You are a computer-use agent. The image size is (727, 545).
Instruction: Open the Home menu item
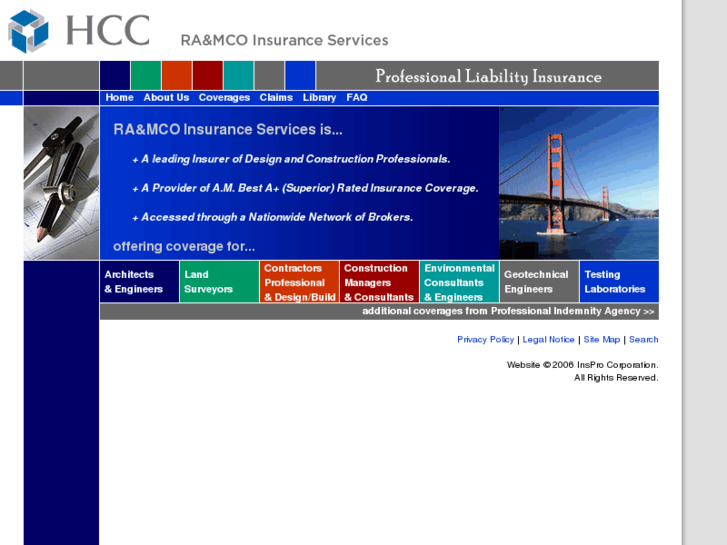click(119, 97)
